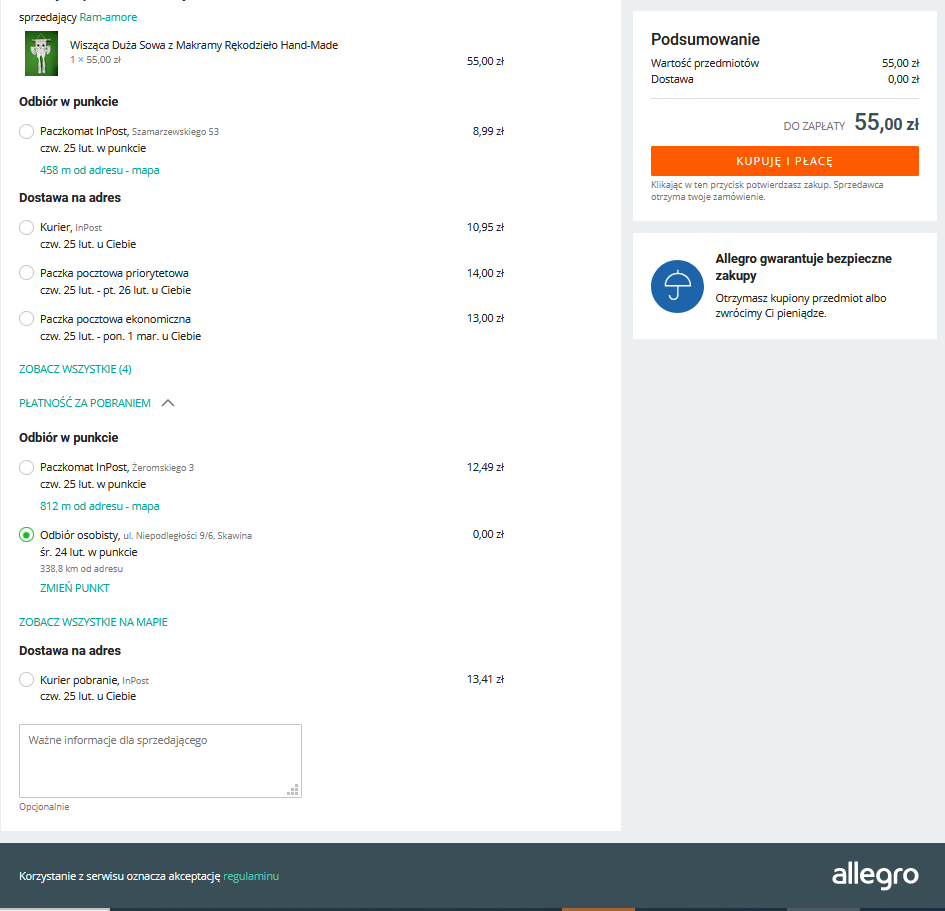Click the Wartość przedmiotów summary label
Screen dimensions: 945x911
click(x=705, y=63)
